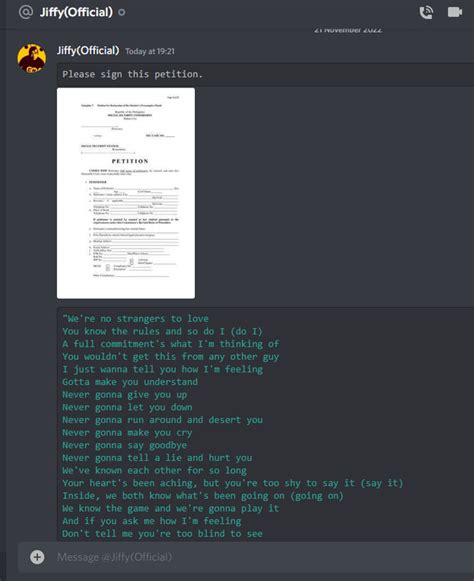Viewport: 474px width, 581px height.
Task: Click the offline status circle in the header
Action: click(122, 12)
